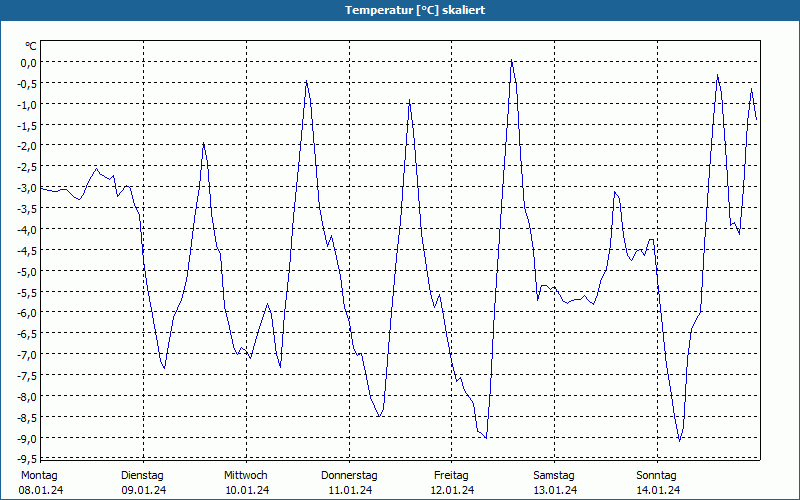
Task: Click the 14.01.24 date label
Action: [x=658, y=490]
